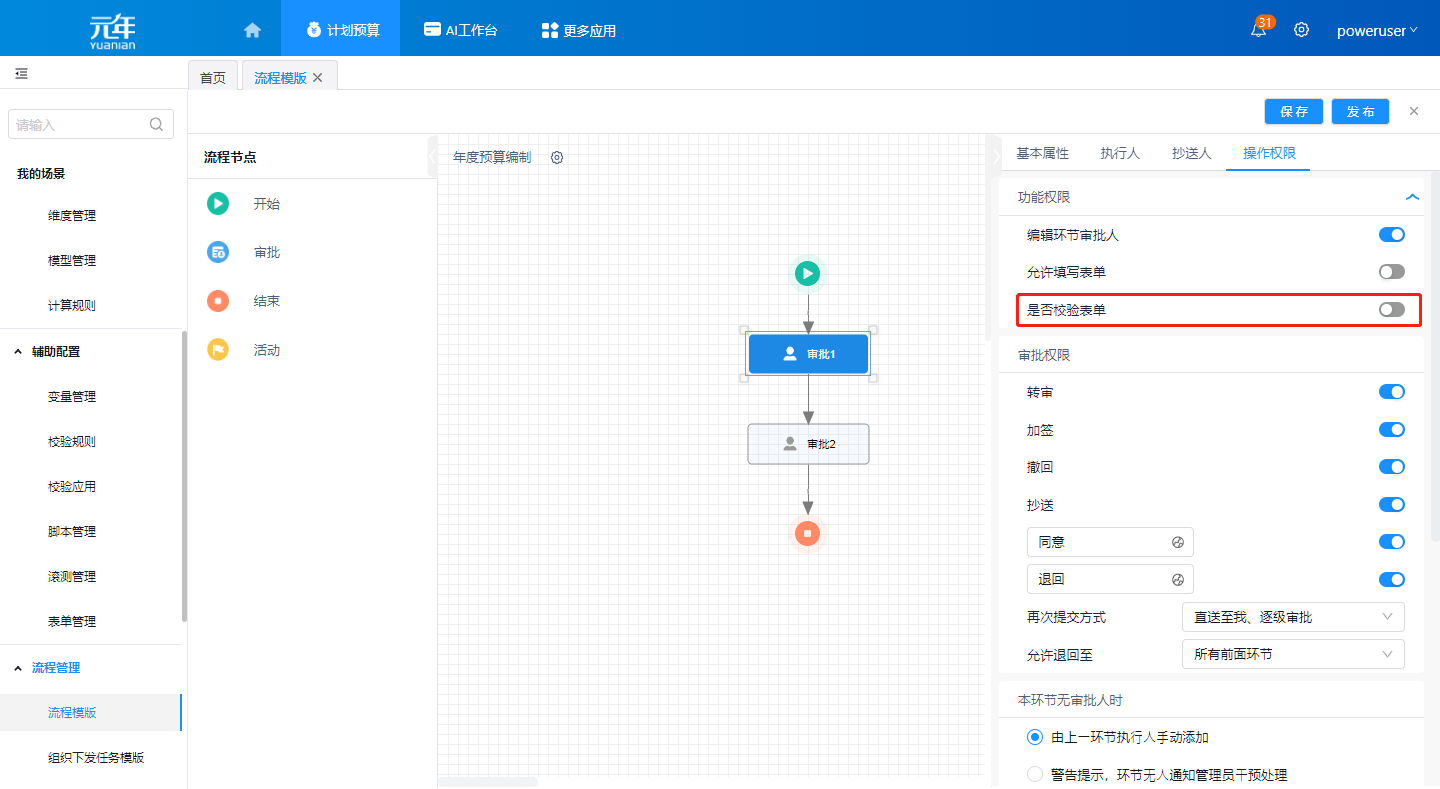Viewport: 1440px width, 789px height.
Task: Click the green Start node icon in palette
Action: (x=218, y=204)
